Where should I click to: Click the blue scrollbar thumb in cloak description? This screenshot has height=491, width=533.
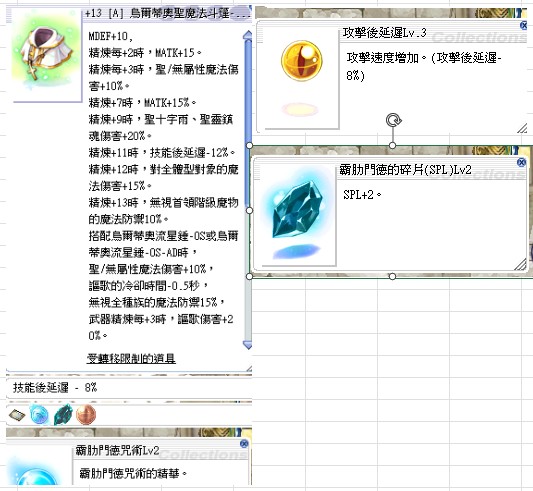tap(248, 122)
